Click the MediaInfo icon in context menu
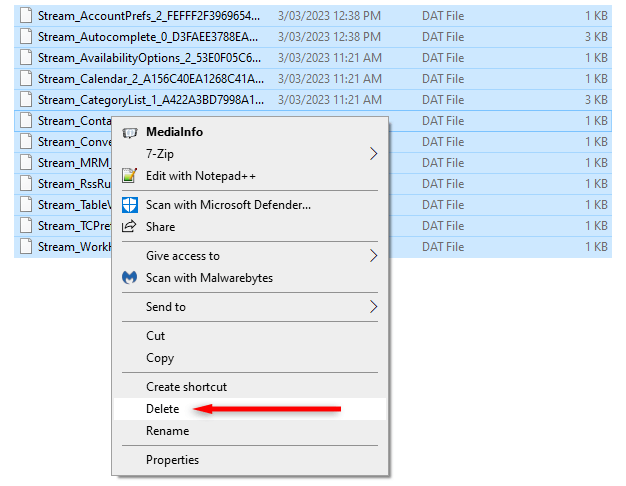 click(x=129, y=132)
